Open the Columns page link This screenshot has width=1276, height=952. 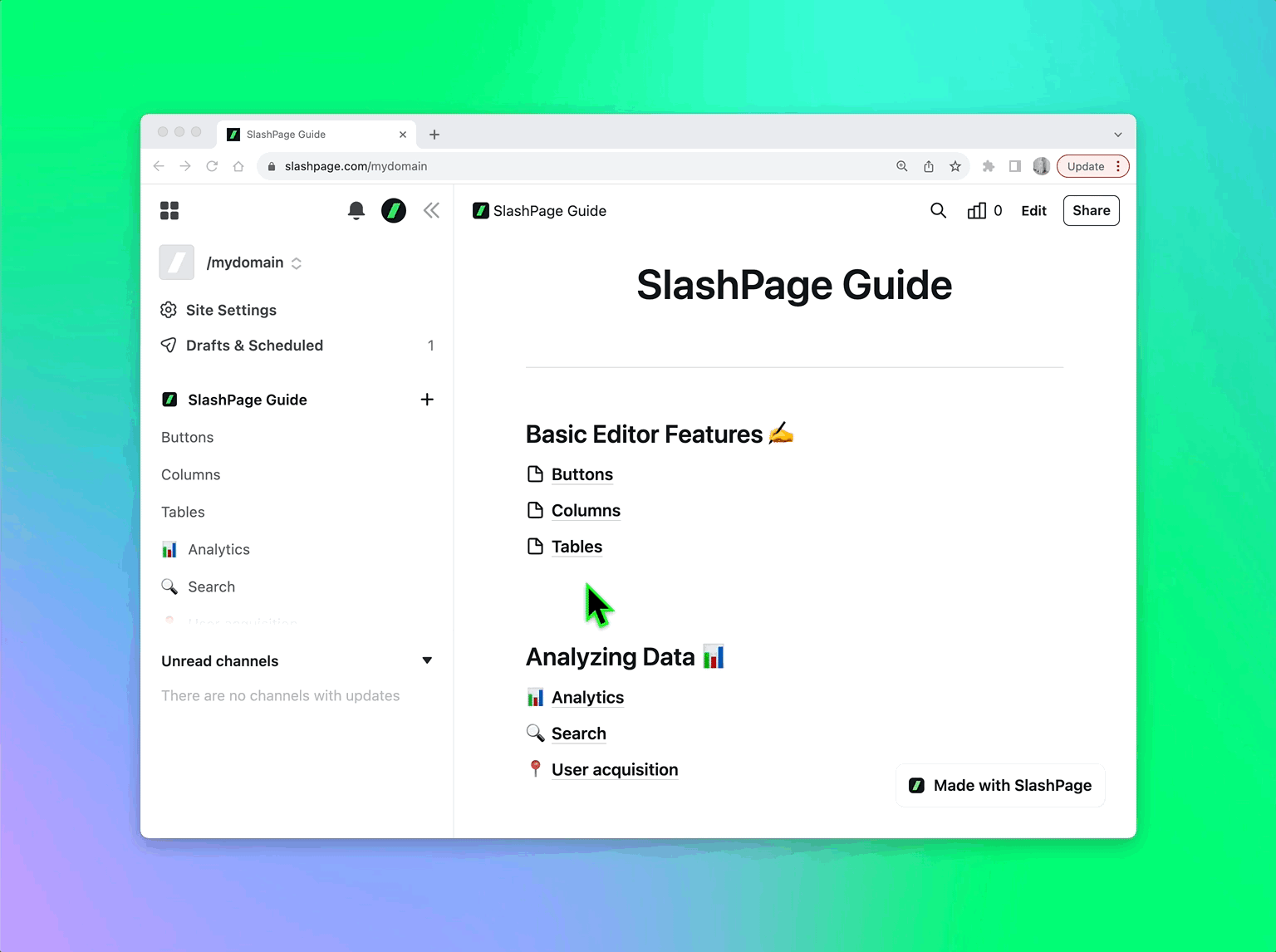[x=586, y=511]
